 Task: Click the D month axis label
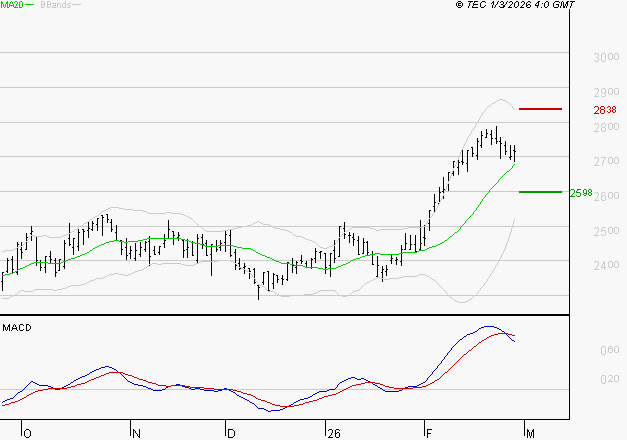(231, 434)
